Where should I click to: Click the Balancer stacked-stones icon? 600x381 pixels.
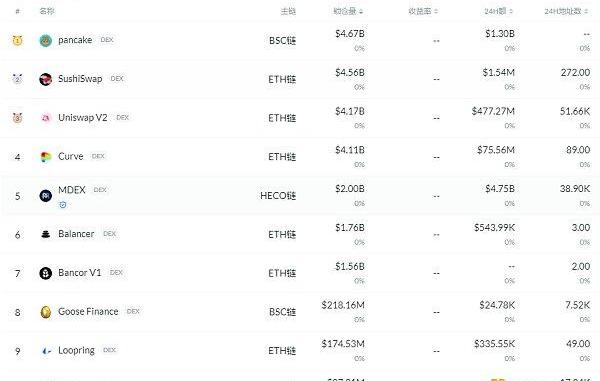tap(46, 234)
